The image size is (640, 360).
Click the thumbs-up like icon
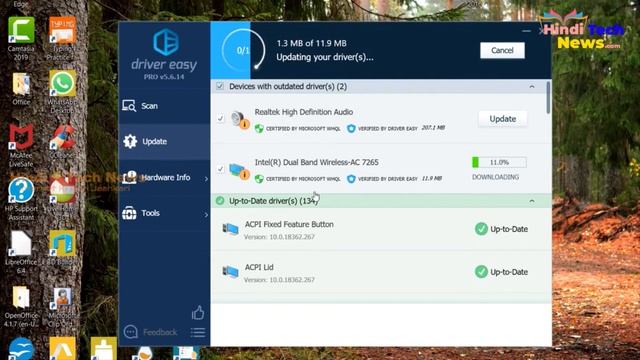(198, 312)
